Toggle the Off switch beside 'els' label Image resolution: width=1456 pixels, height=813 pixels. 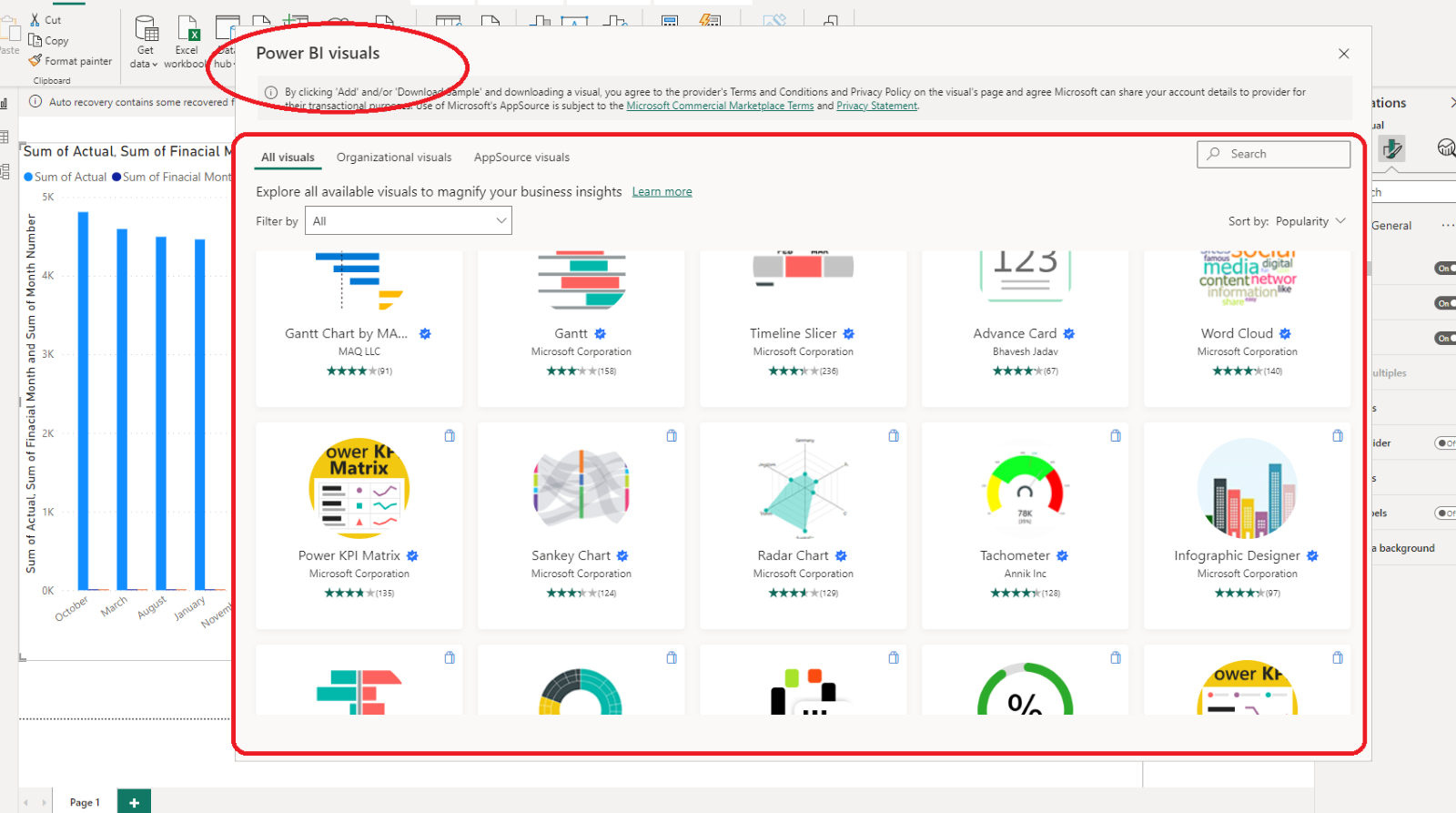[x=1444, y=513]
